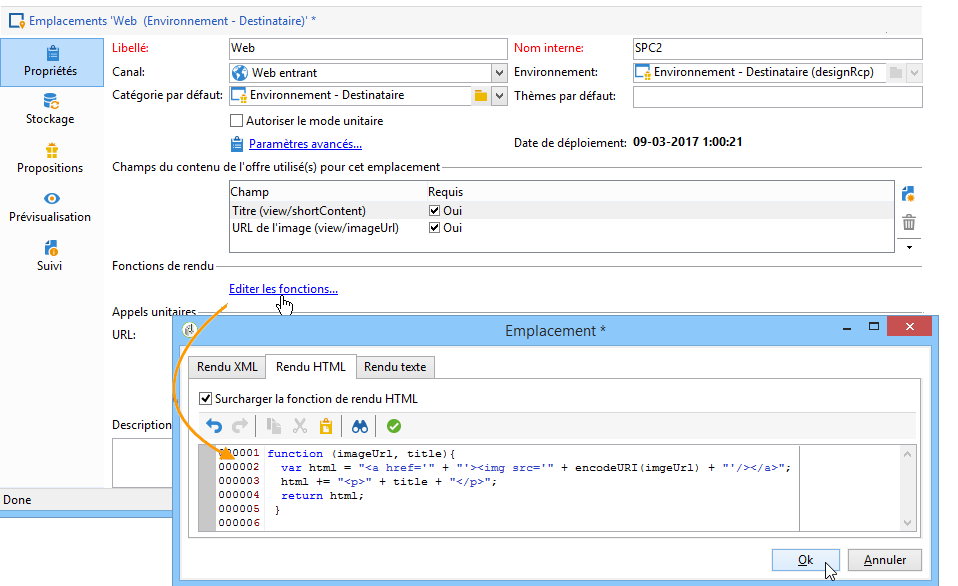Enable Autoriser le mode unitaire checkbox
The width and height of the screenshot is (958, 586).
tap(237, 121)
